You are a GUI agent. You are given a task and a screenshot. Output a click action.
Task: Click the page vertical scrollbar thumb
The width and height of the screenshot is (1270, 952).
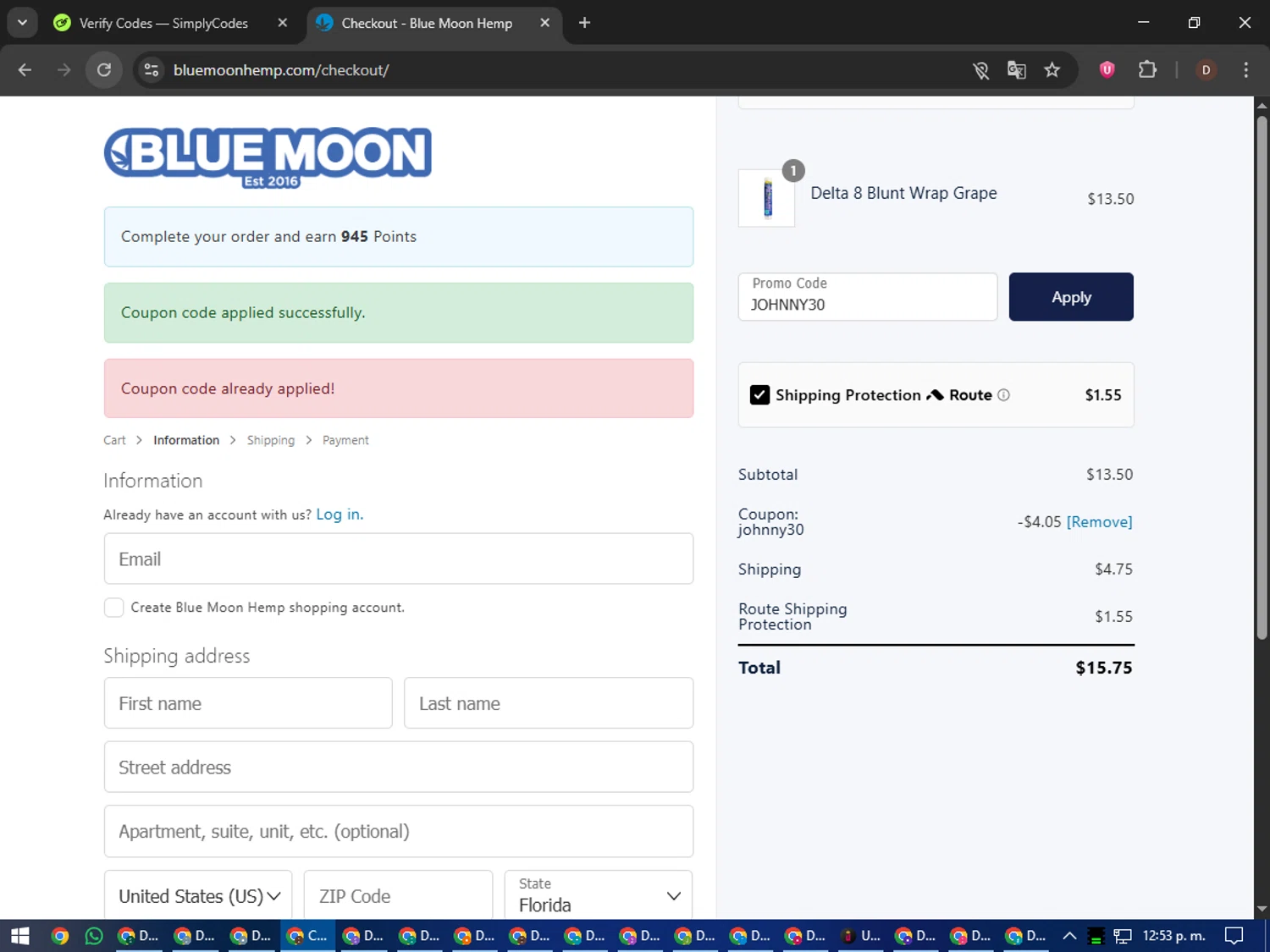pyautogui.click(x=1262, y=377)
